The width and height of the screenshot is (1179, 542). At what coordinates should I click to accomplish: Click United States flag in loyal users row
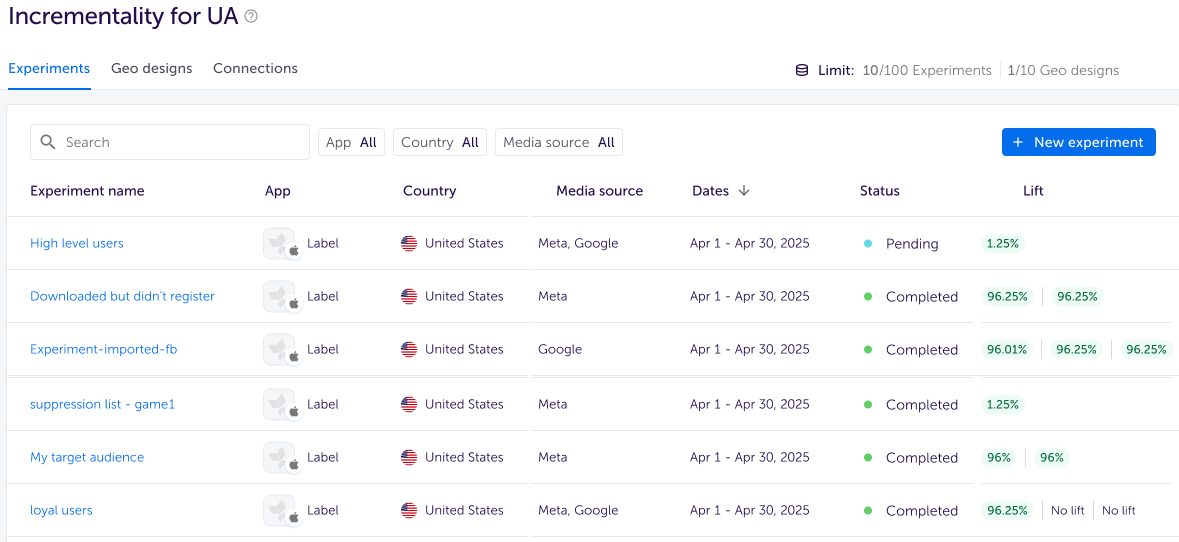[409, 510]
